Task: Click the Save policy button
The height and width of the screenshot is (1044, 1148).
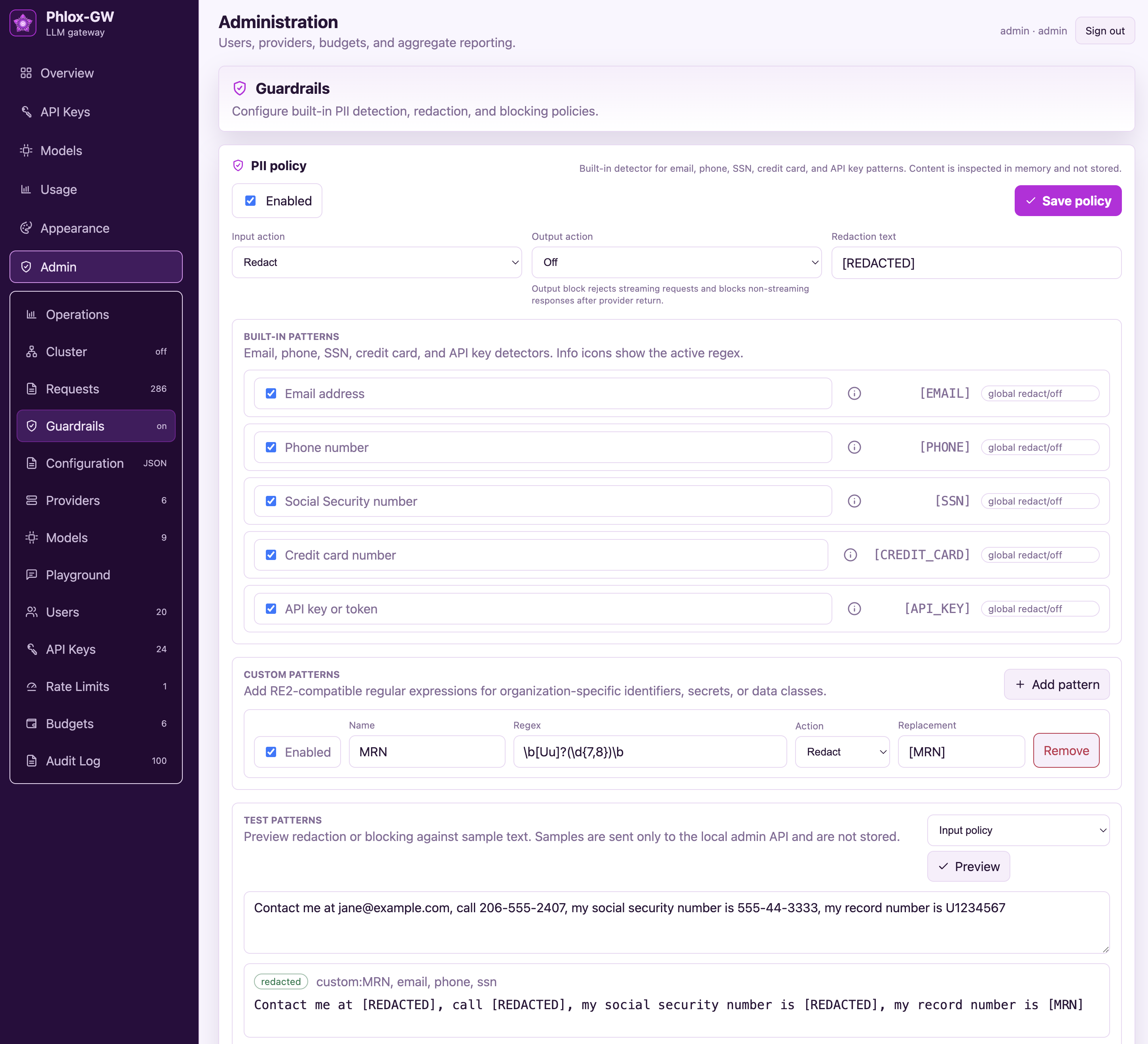Action: pyautogui.click(x=1068, y=201)
